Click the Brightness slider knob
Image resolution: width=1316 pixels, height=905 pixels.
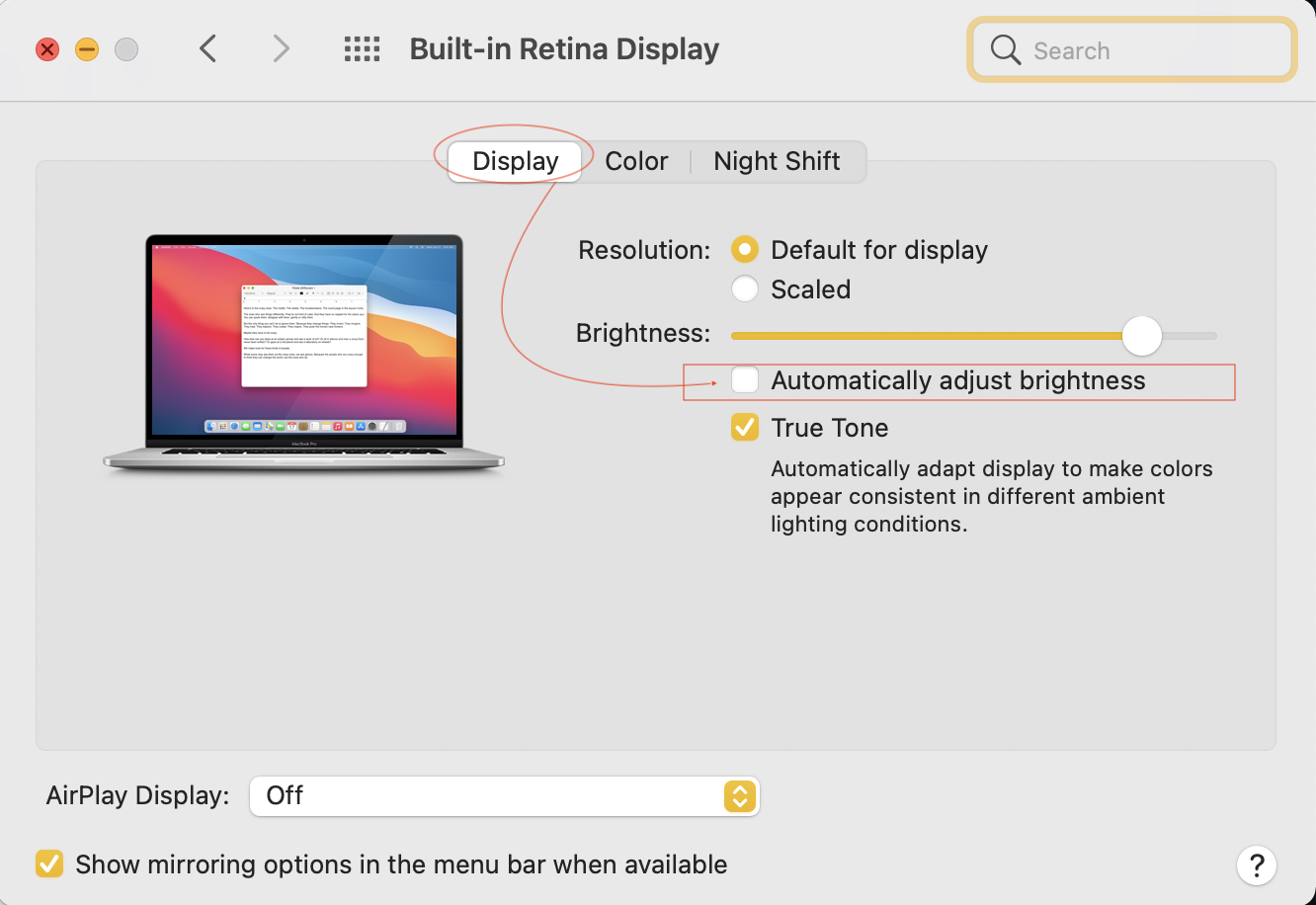click(1142, 336)
